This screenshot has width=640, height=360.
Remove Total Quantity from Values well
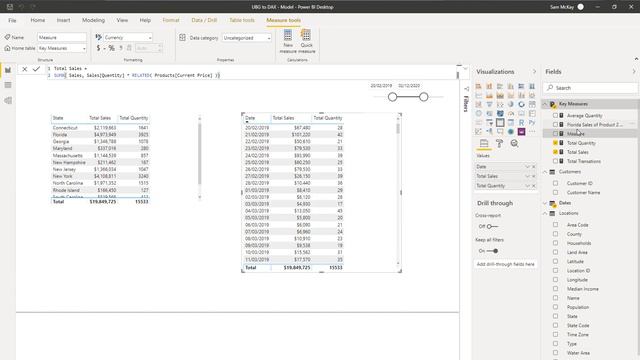pyautogui.click(x=533, y=186)
